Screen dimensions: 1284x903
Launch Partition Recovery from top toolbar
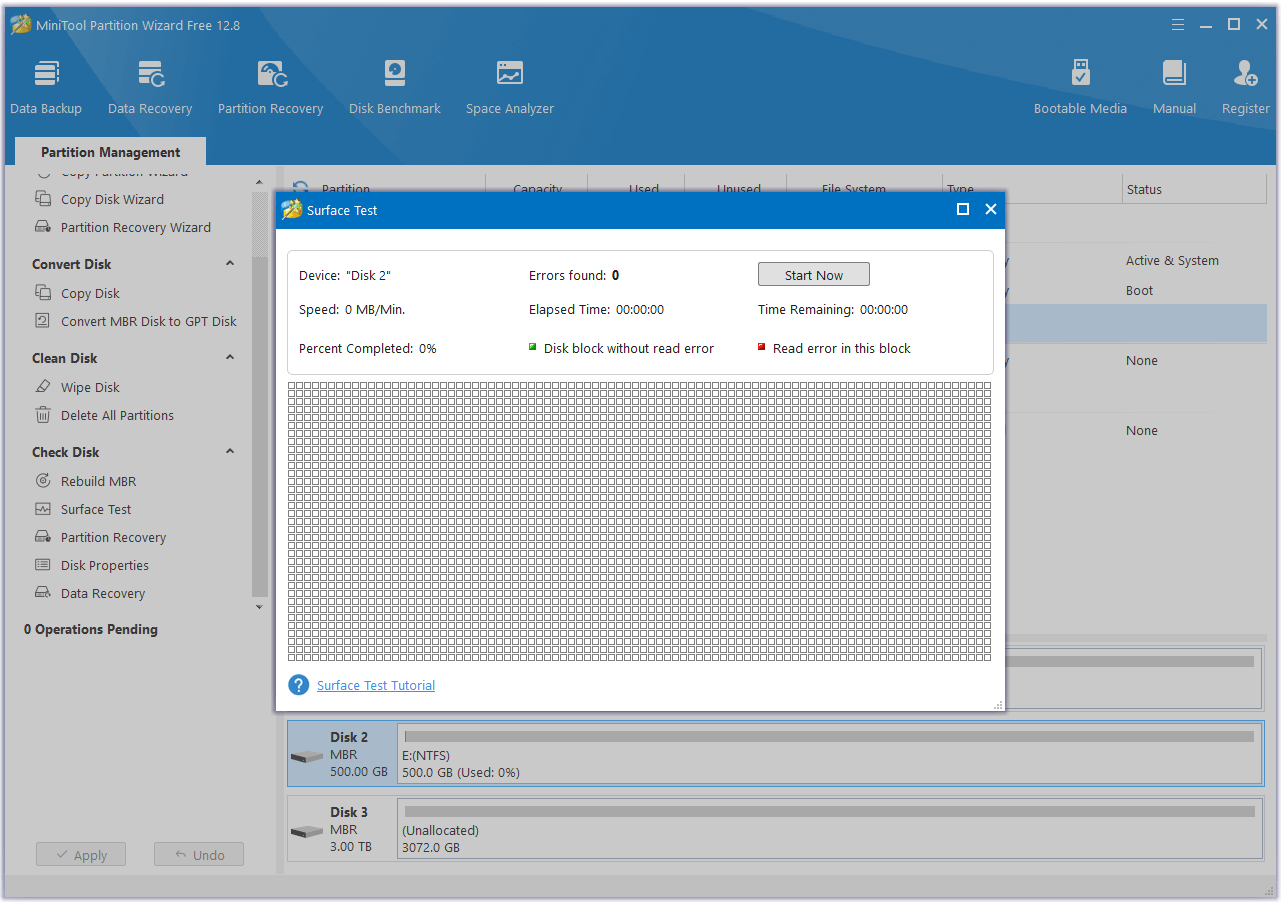tap(270, 87)
